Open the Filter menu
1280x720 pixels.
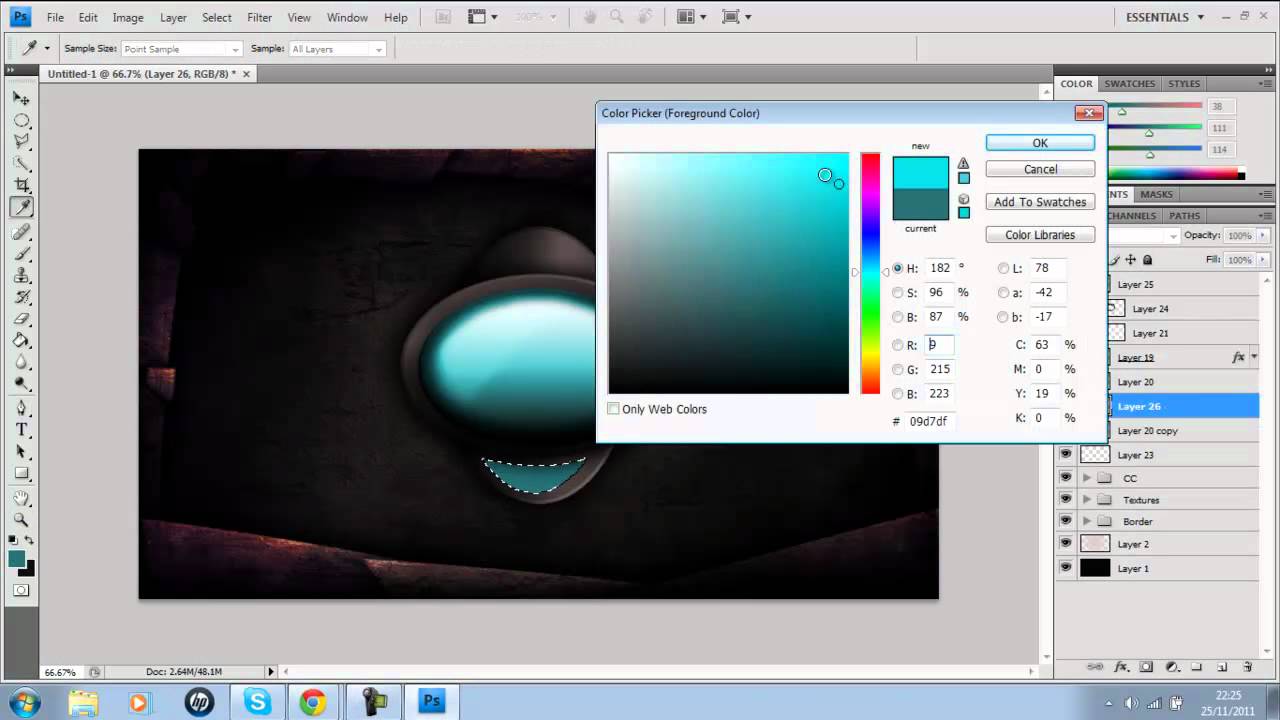tap(259, 17)
